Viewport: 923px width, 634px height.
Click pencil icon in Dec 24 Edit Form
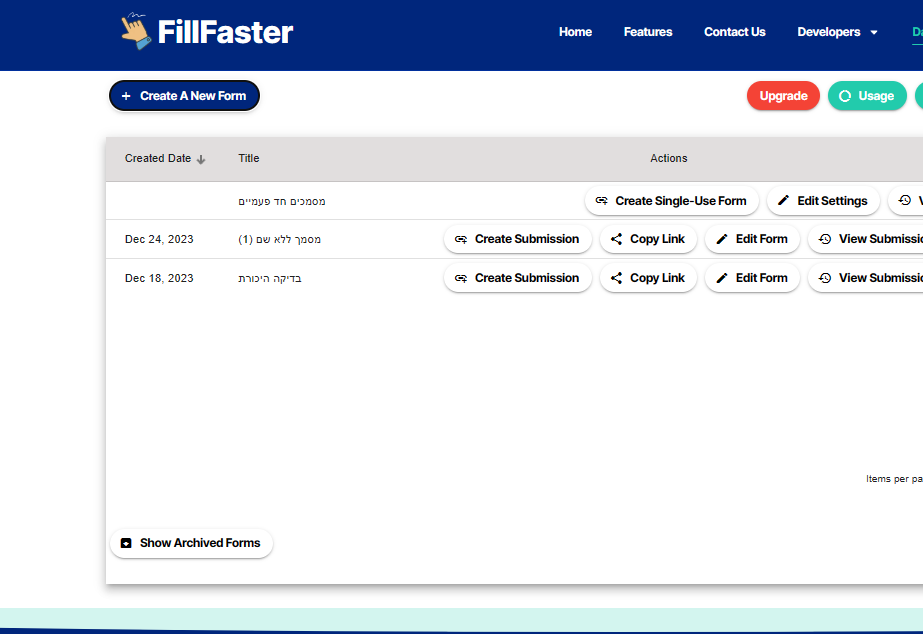722,239
